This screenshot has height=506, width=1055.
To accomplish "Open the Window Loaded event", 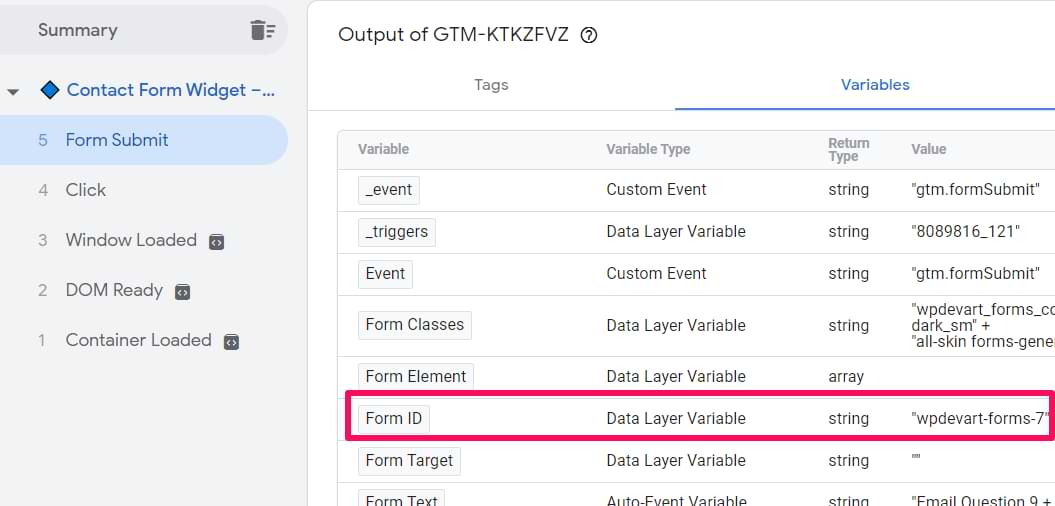I will click(131, 240).
